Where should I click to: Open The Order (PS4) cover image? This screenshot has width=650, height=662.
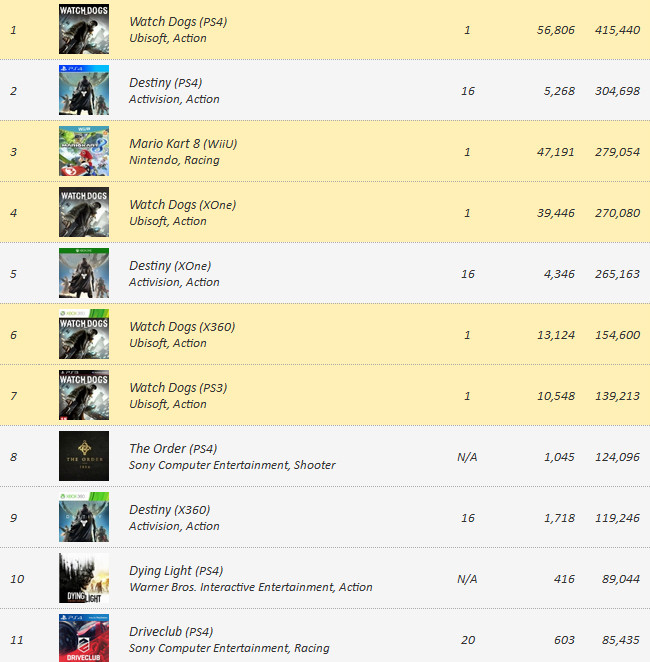click(x=84, y=457)
